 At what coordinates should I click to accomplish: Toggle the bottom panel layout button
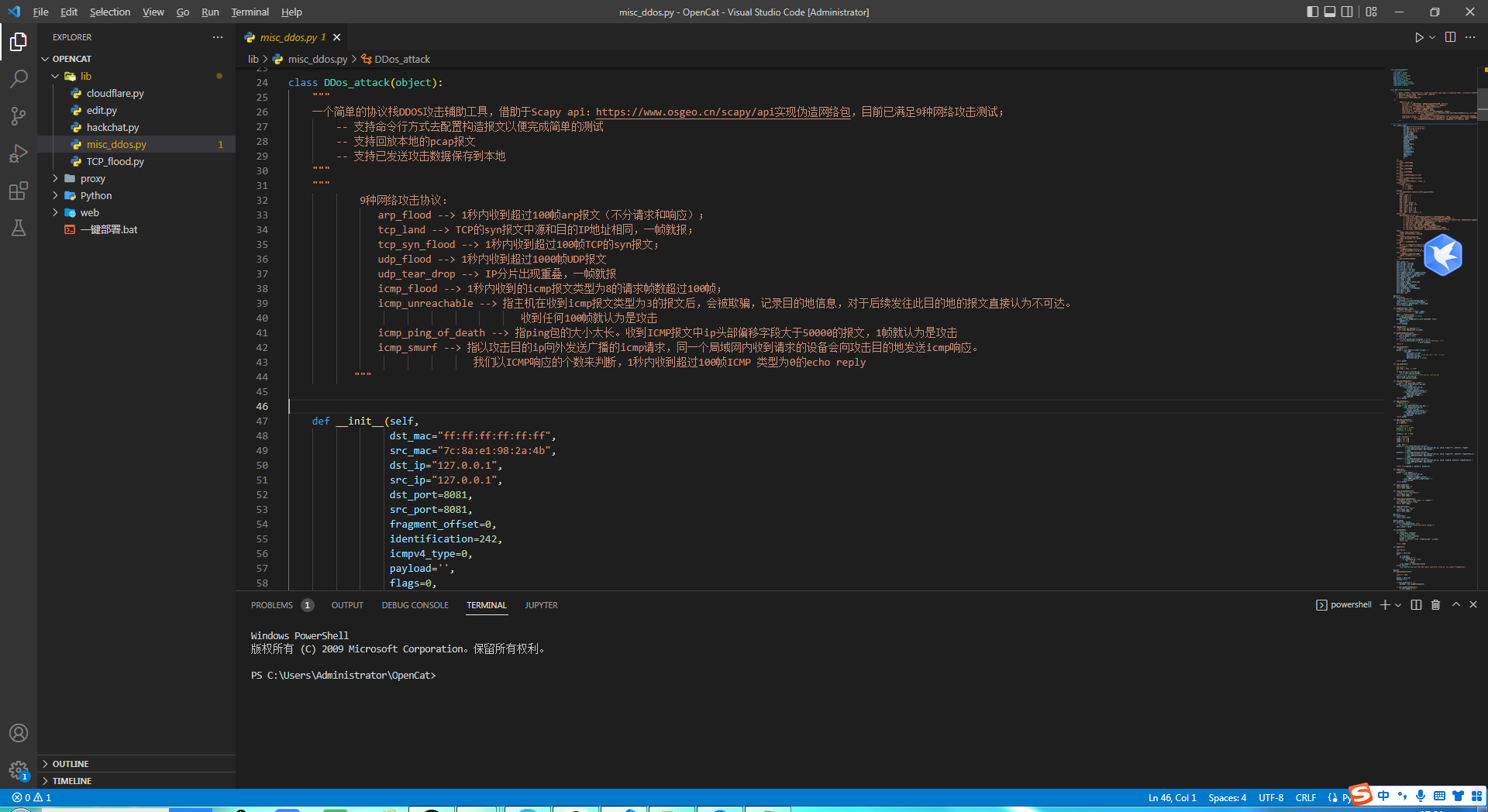[x=1330, y=12]
